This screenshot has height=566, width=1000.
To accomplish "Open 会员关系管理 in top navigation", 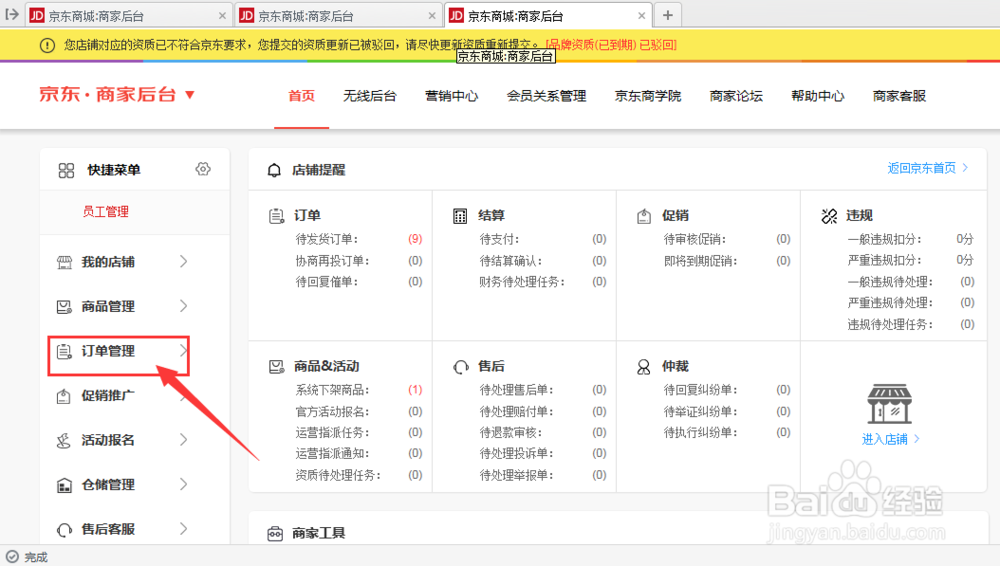I will point(547,96).
